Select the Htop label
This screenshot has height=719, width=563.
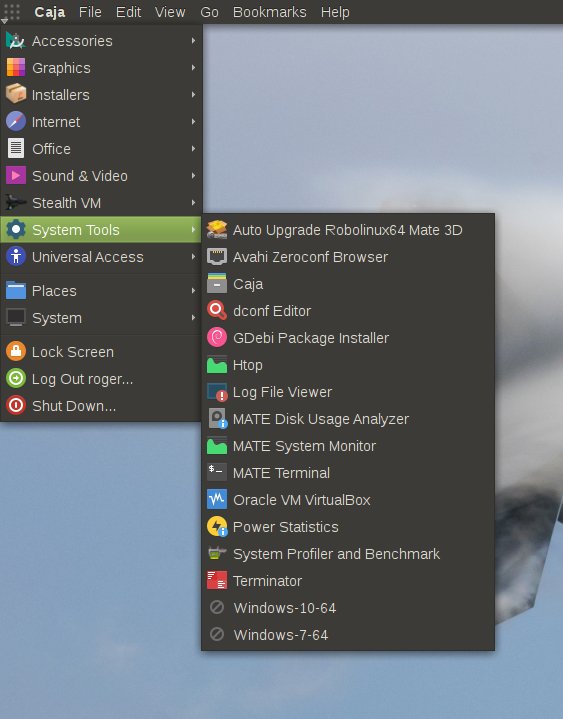coord(248,365)
